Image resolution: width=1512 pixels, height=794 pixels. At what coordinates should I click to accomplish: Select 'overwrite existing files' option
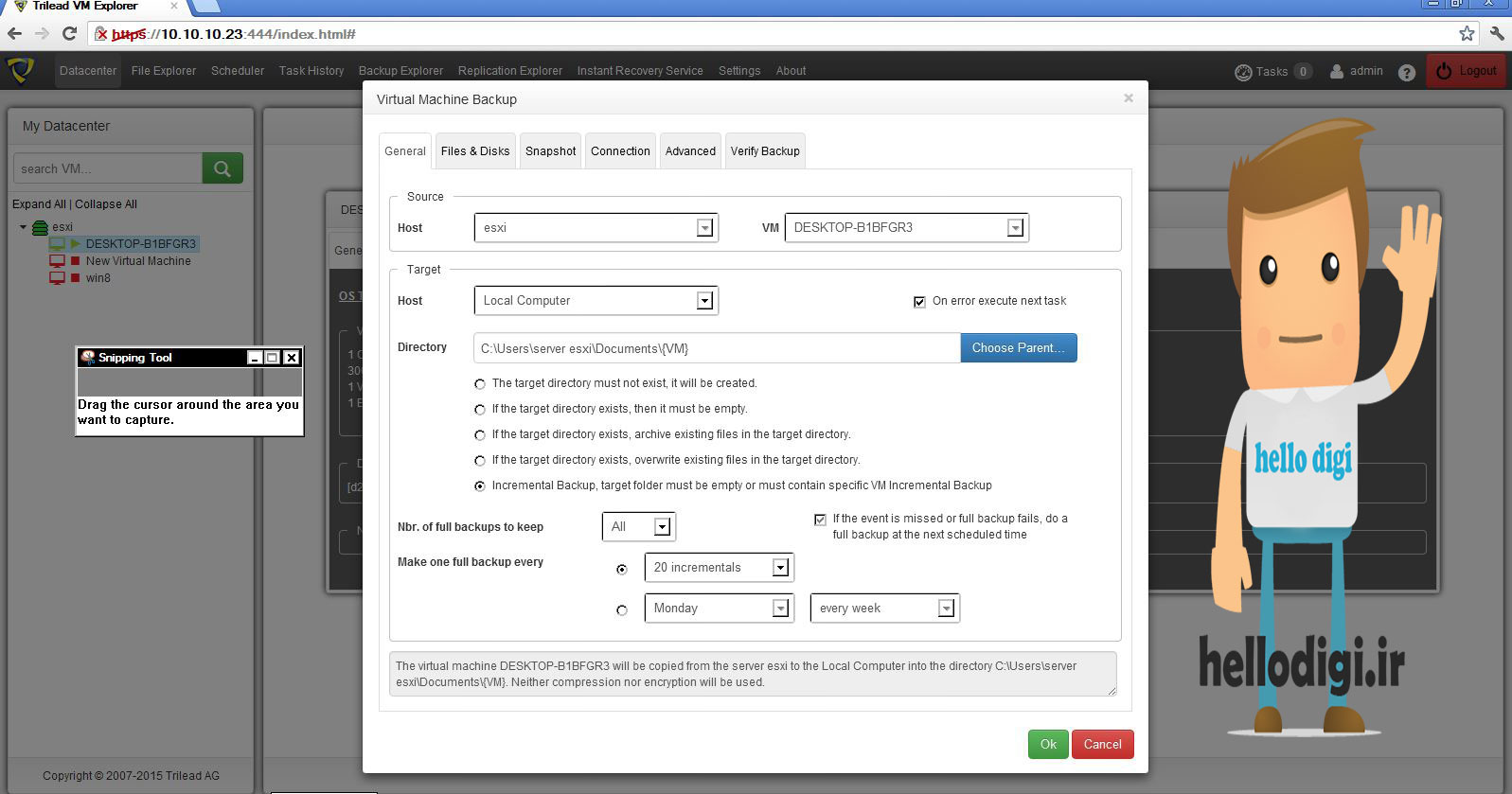480,461
